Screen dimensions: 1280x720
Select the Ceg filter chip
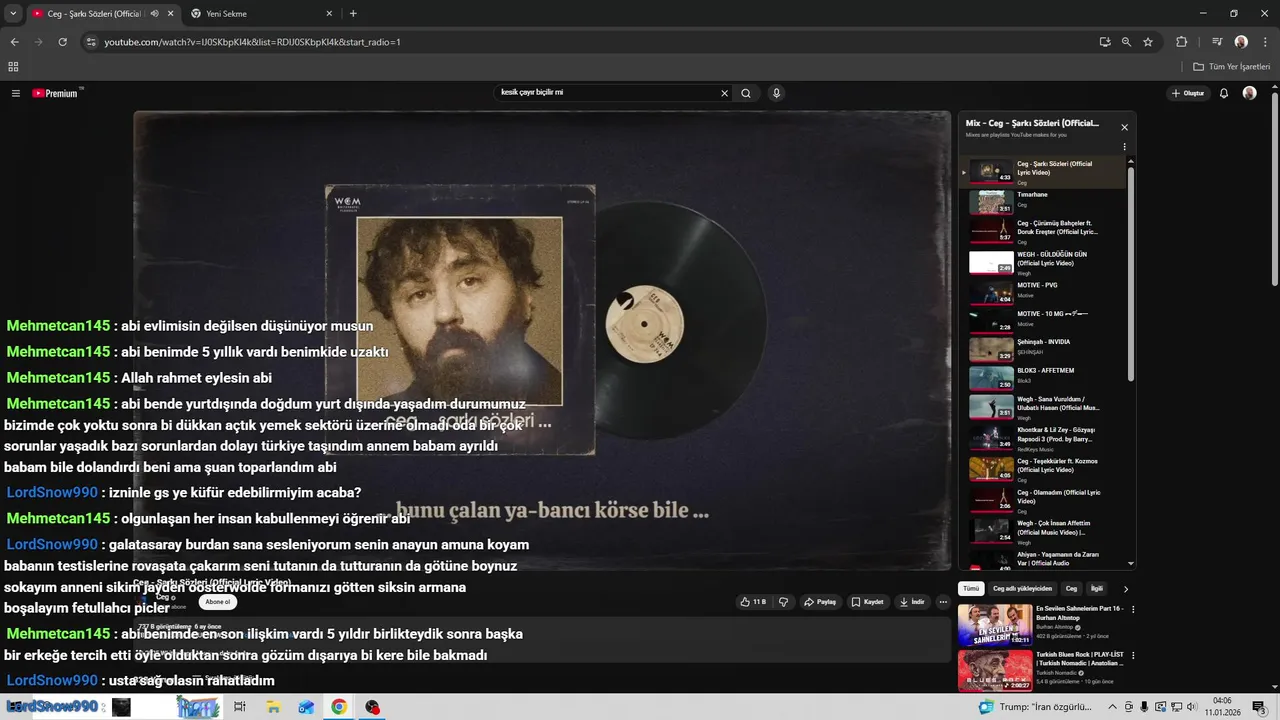1071,589
